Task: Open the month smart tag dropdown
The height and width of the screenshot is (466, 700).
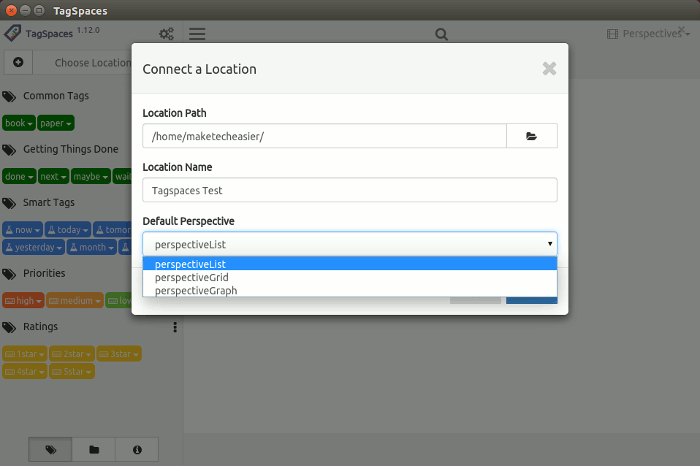Action: click(92, 247)
